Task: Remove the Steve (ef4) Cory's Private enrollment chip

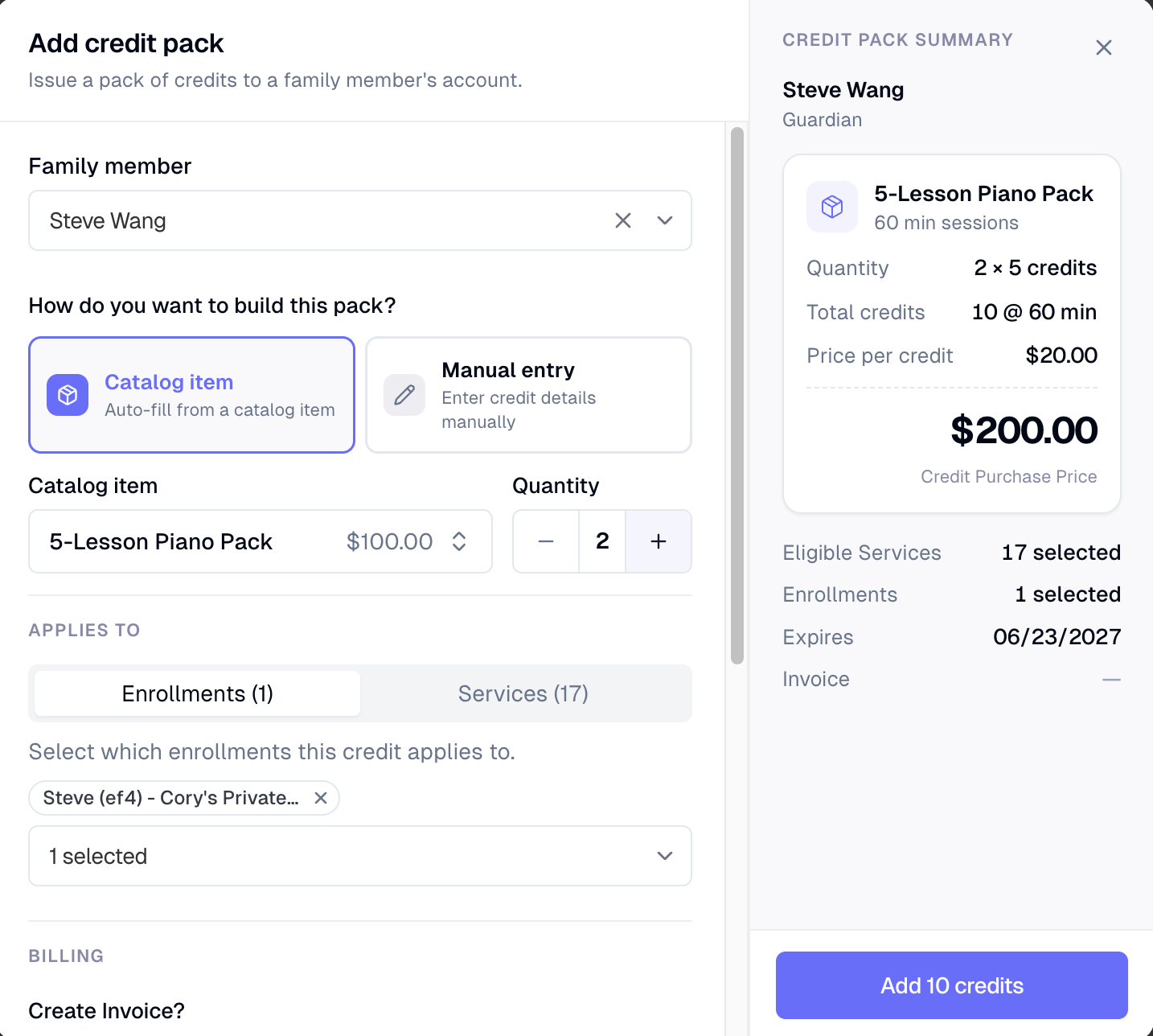Action: [321, 798]
